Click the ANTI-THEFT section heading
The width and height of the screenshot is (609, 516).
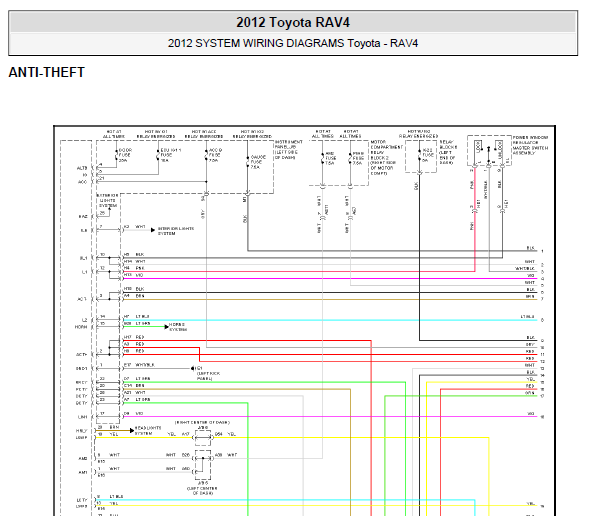[x=47, y=72]
